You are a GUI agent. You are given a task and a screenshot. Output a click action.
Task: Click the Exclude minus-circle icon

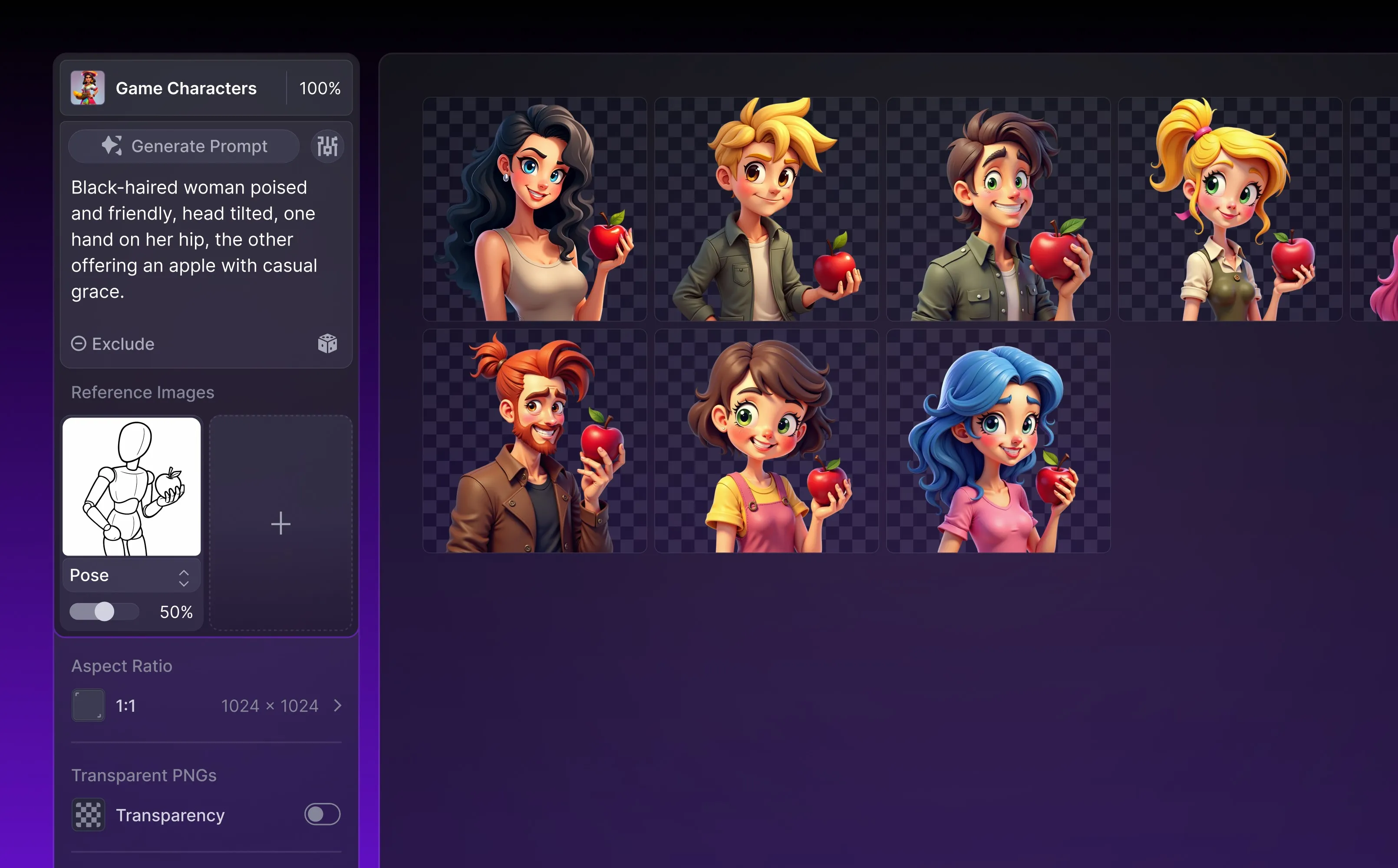[79, 343]
